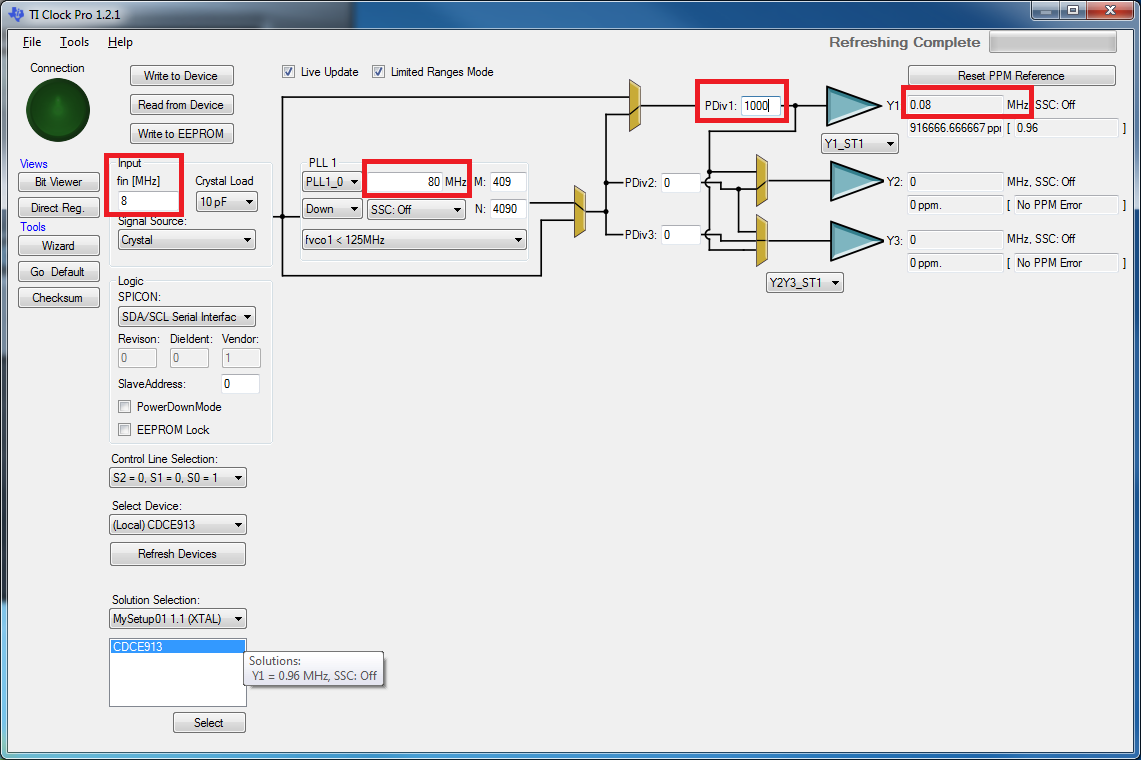Enable the PowerDownMode checkbox

pos(124,406)
